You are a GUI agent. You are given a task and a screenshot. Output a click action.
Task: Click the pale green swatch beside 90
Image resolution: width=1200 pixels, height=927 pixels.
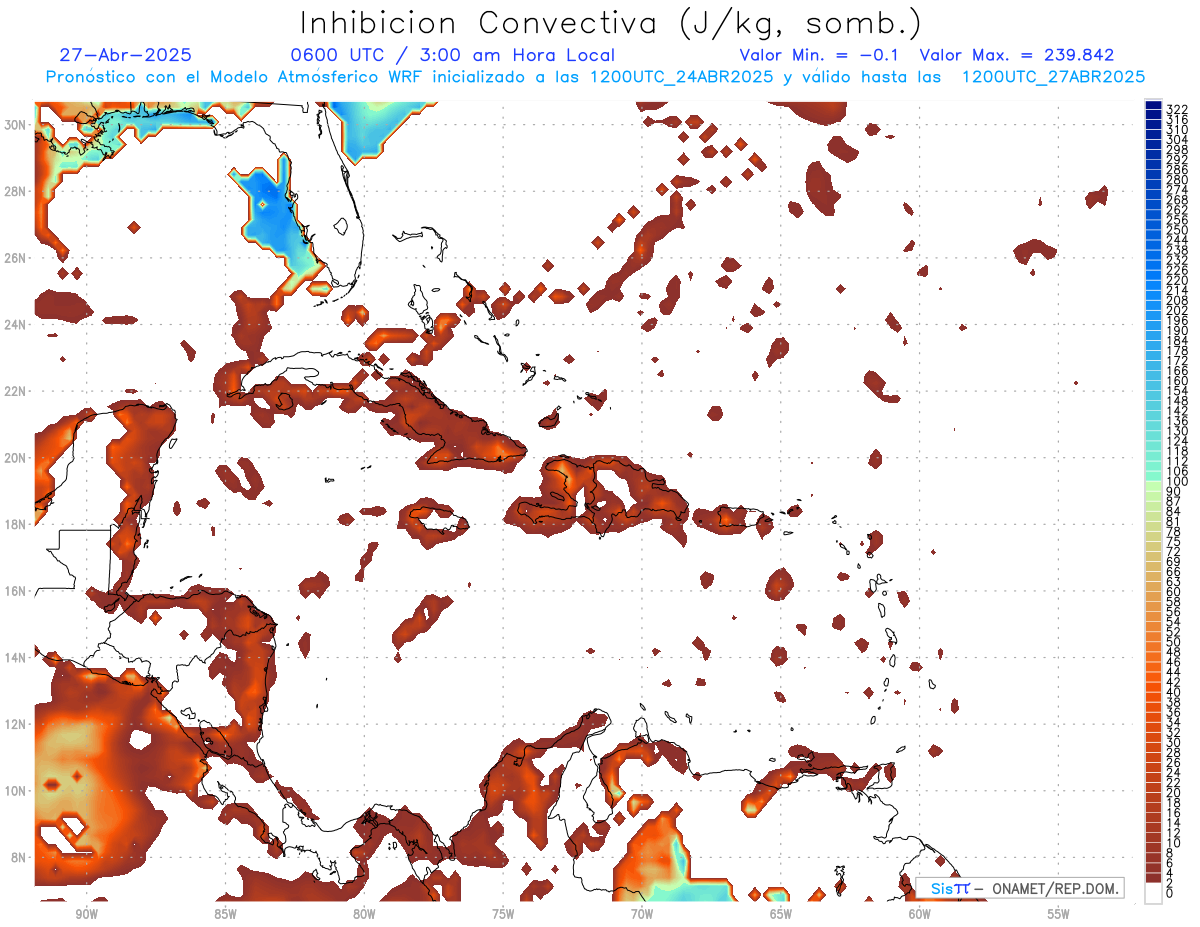click(1153, 487)
